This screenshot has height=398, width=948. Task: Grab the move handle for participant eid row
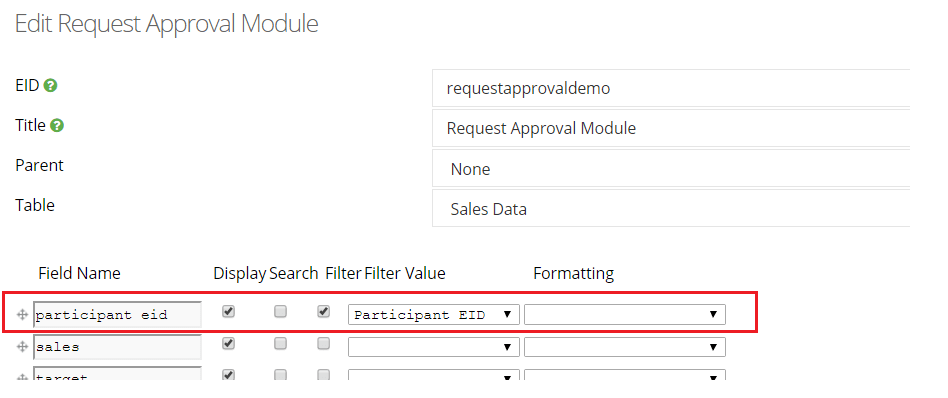pyautogui.click(x=22, y=315)
